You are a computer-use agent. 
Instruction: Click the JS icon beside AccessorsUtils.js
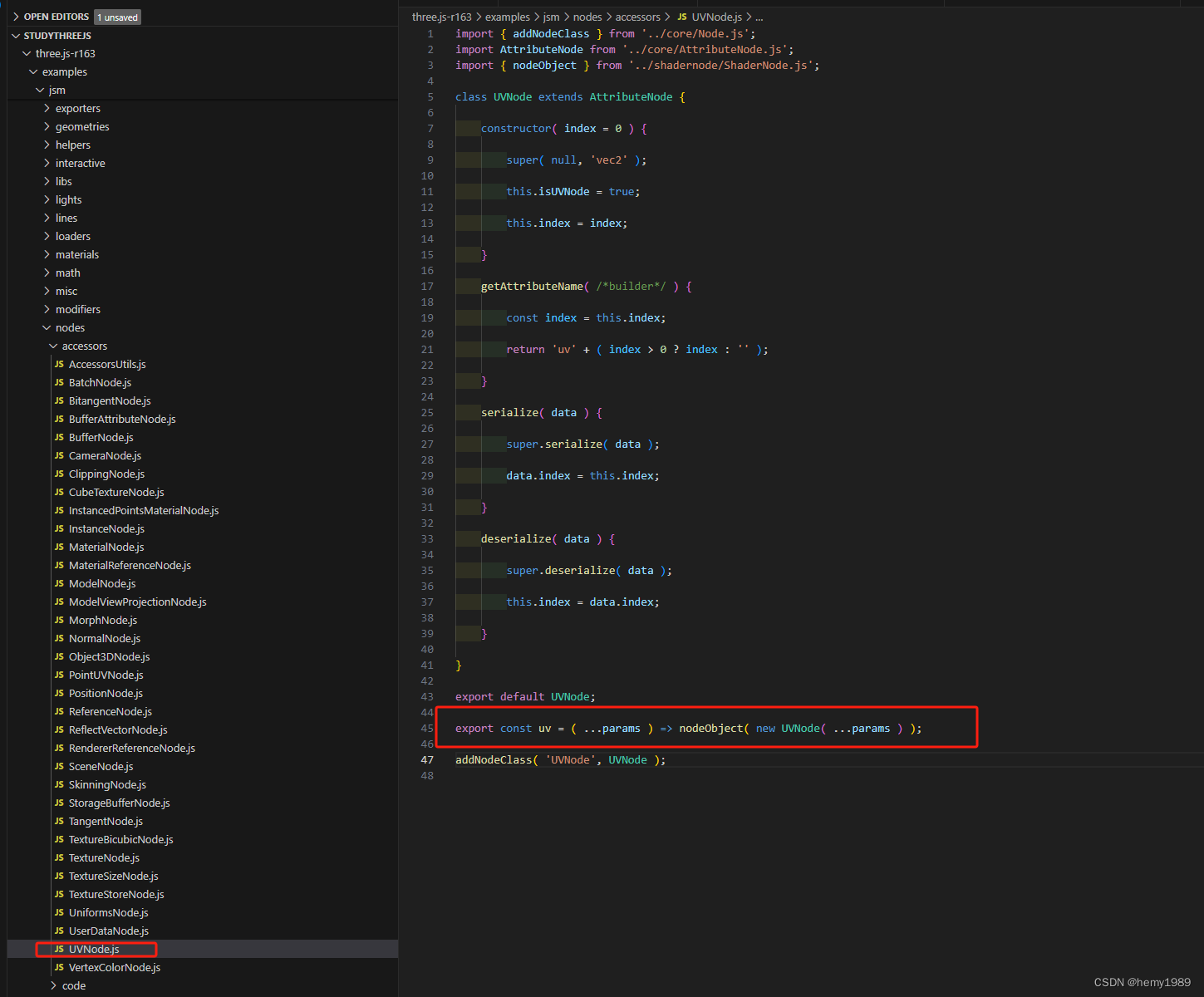click(59, 364)
